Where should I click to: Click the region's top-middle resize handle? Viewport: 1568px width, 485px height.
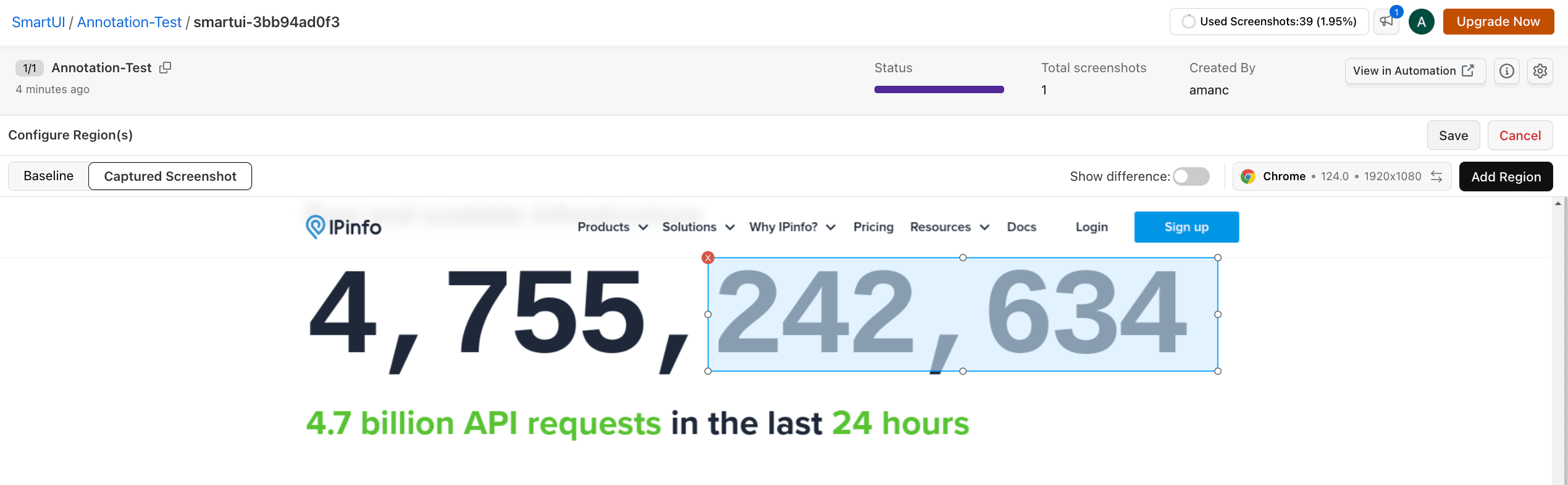(963, 258)
